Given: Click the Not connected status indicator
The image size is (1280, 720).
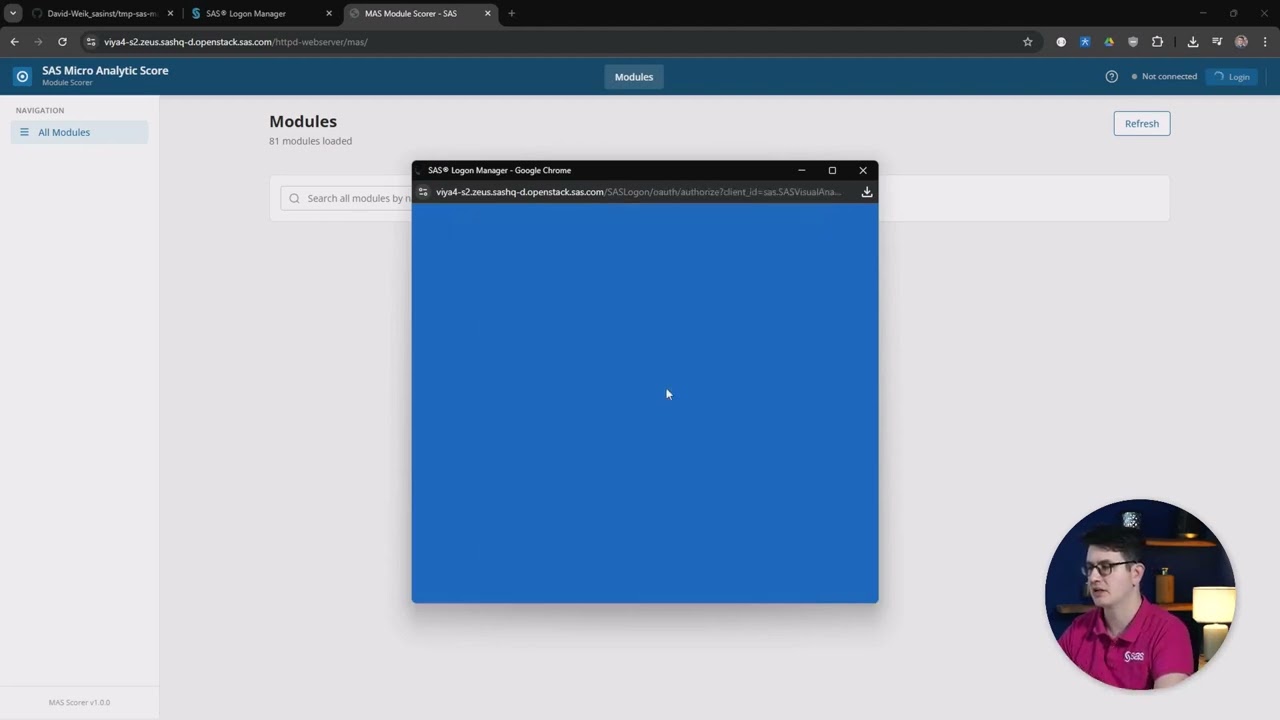Looking at the screenshot, I should 1164,77.
